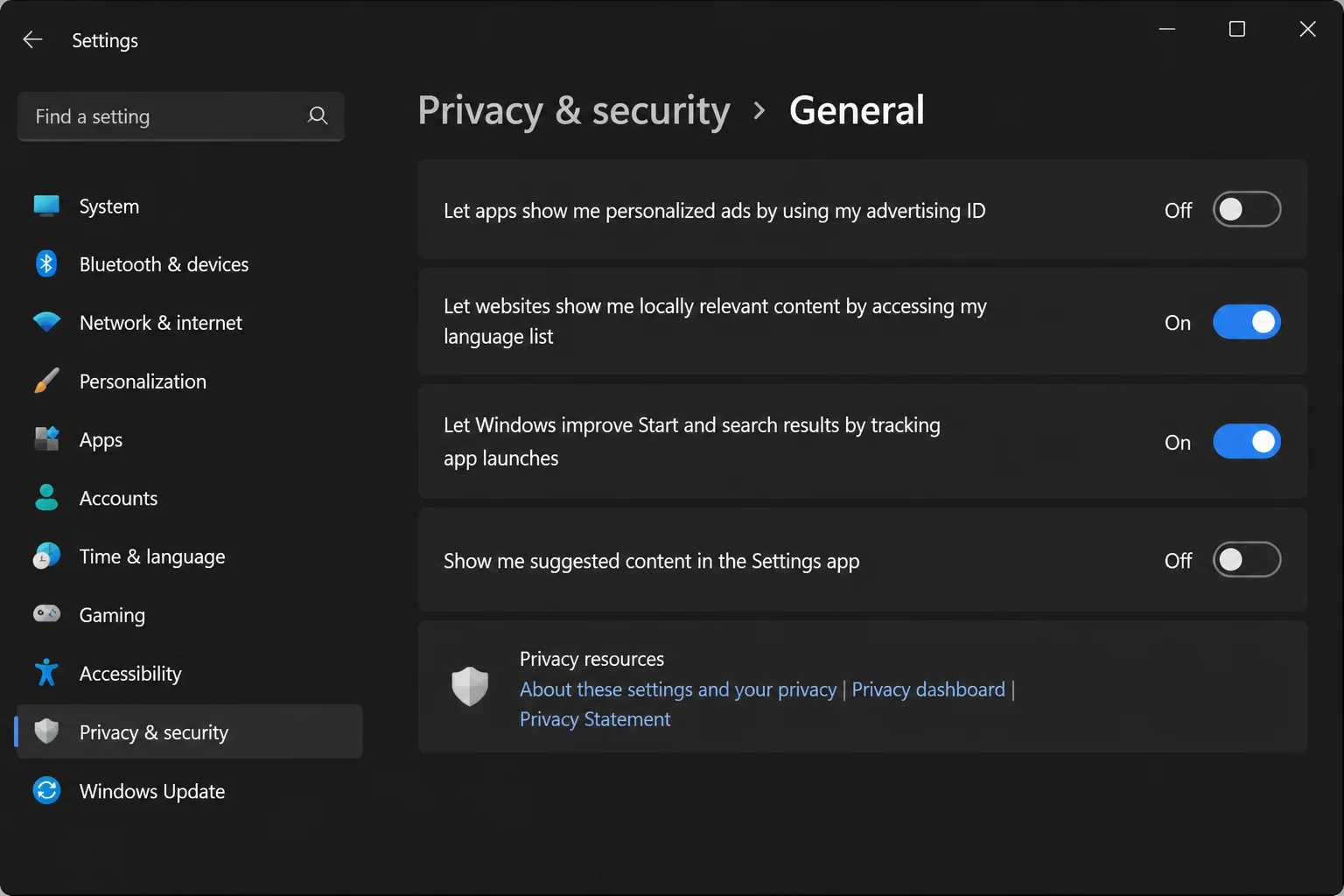1344x896 pixels.
Task: Click the General page heading
Action: 857,110
